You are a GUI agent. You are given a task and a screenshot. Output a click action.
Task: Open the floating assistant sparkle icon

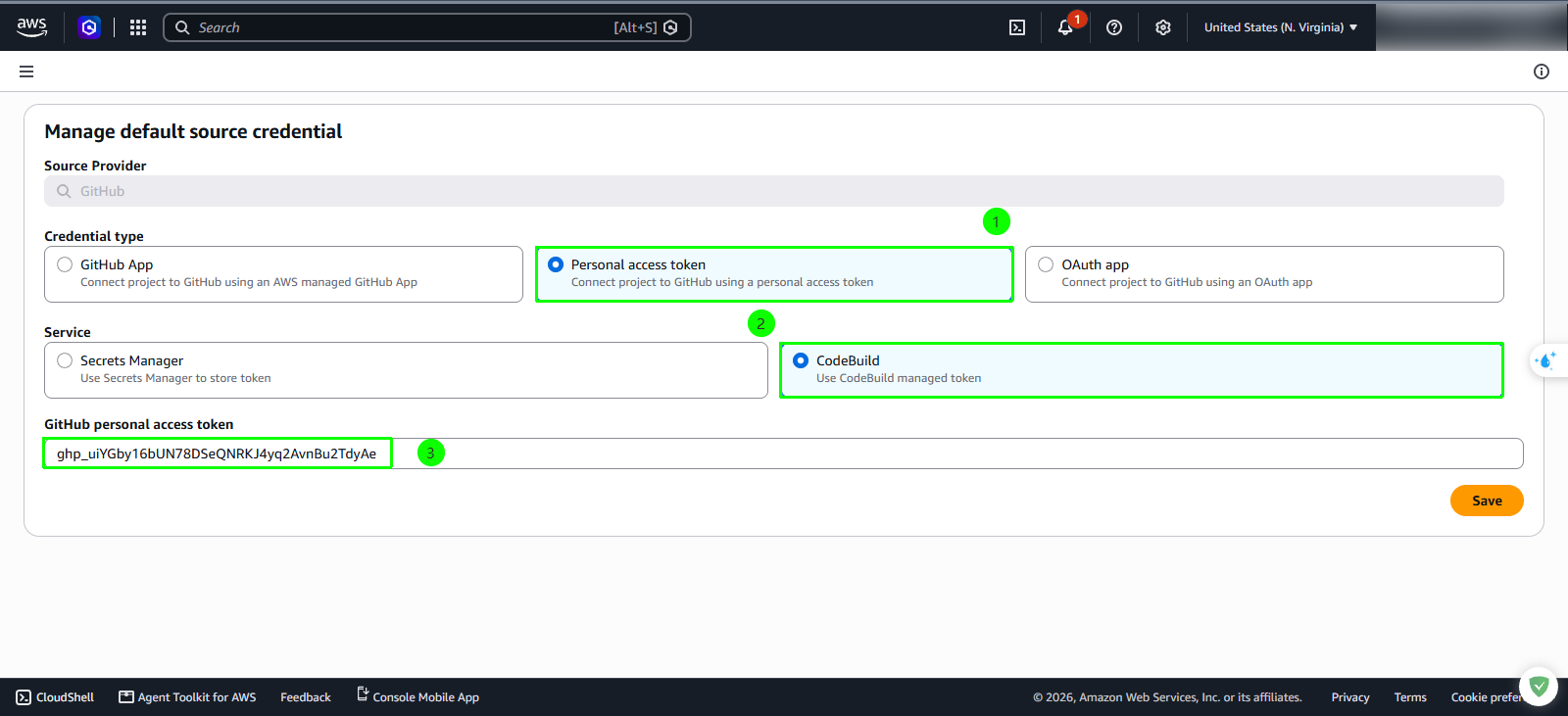pyautogui.click(x=1546, y=360)
